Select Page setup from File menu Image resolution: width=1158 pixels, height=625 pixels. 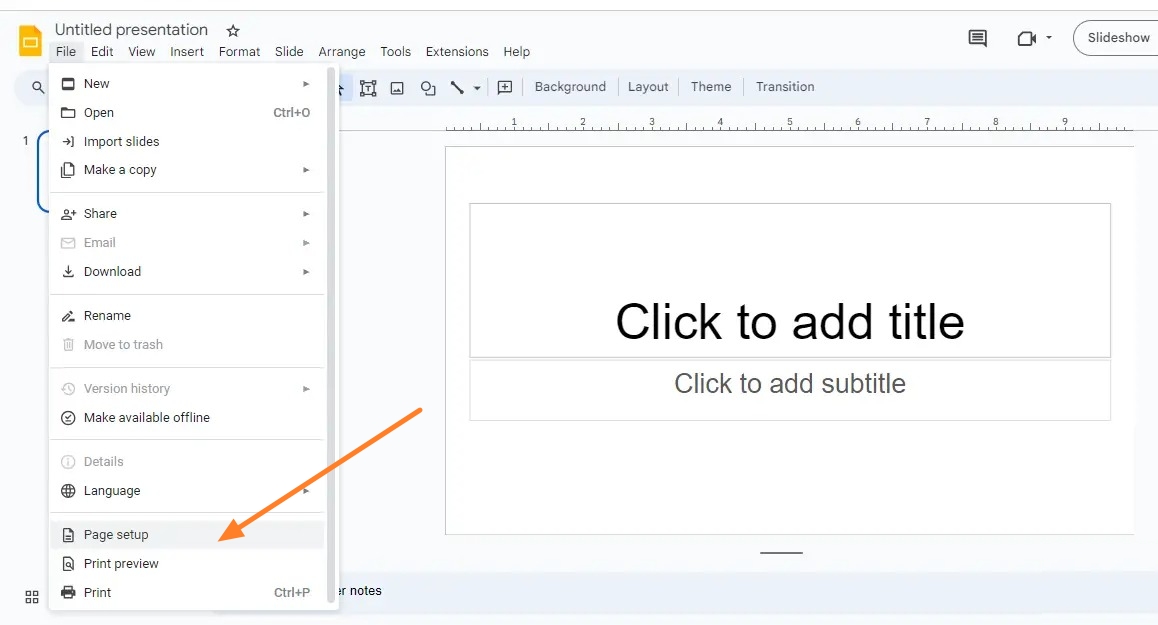coord(117,534)
